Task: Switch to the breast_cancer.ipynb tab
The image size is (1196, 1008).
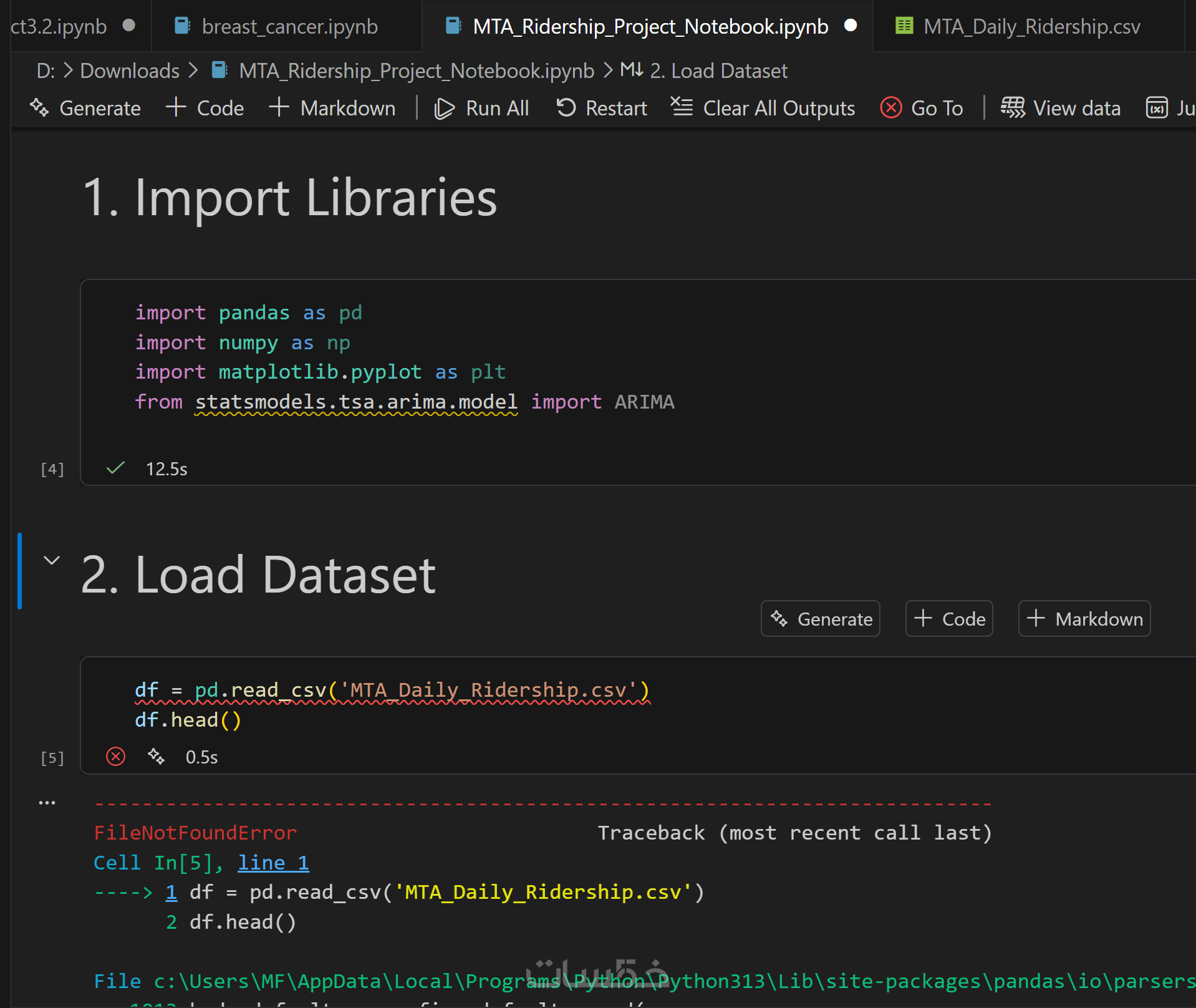Action: pyautogui.click(x=289, y=26)
